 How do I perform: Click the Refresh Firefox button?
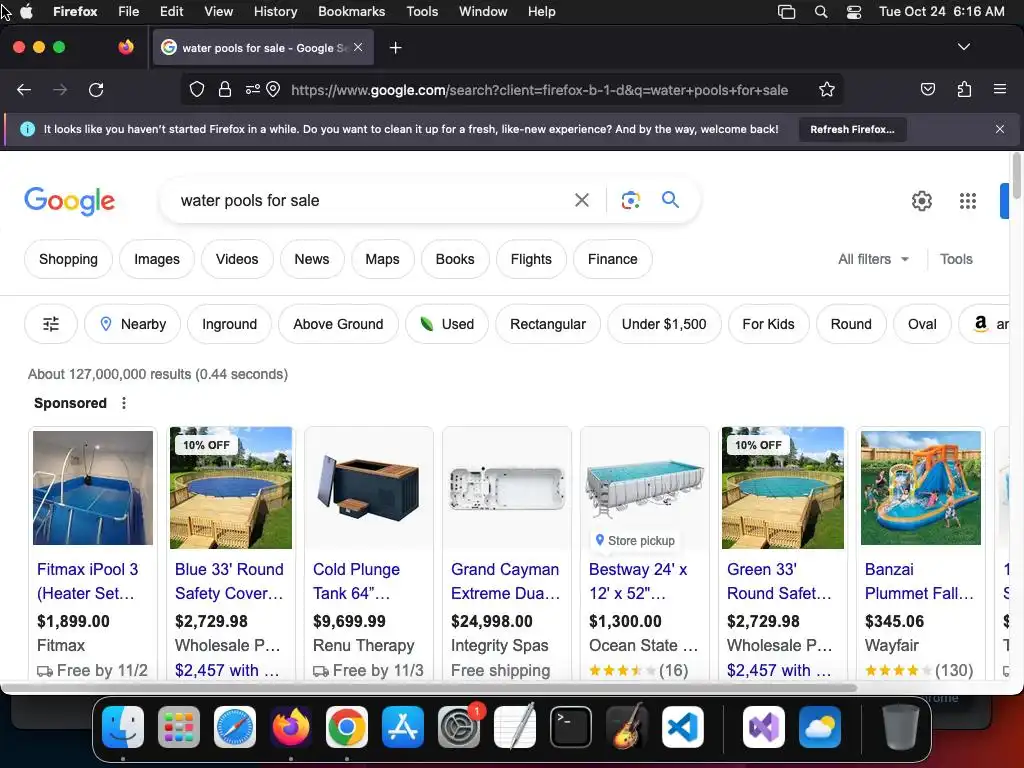point(852,129)
